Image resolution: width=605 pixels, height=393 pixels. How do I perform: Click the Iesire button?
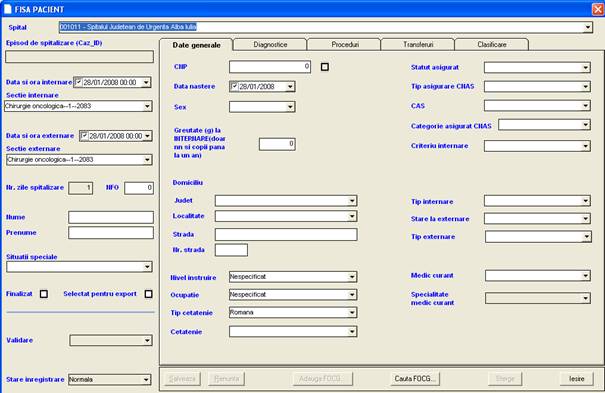pyautogui.click(x=576, y=379)
